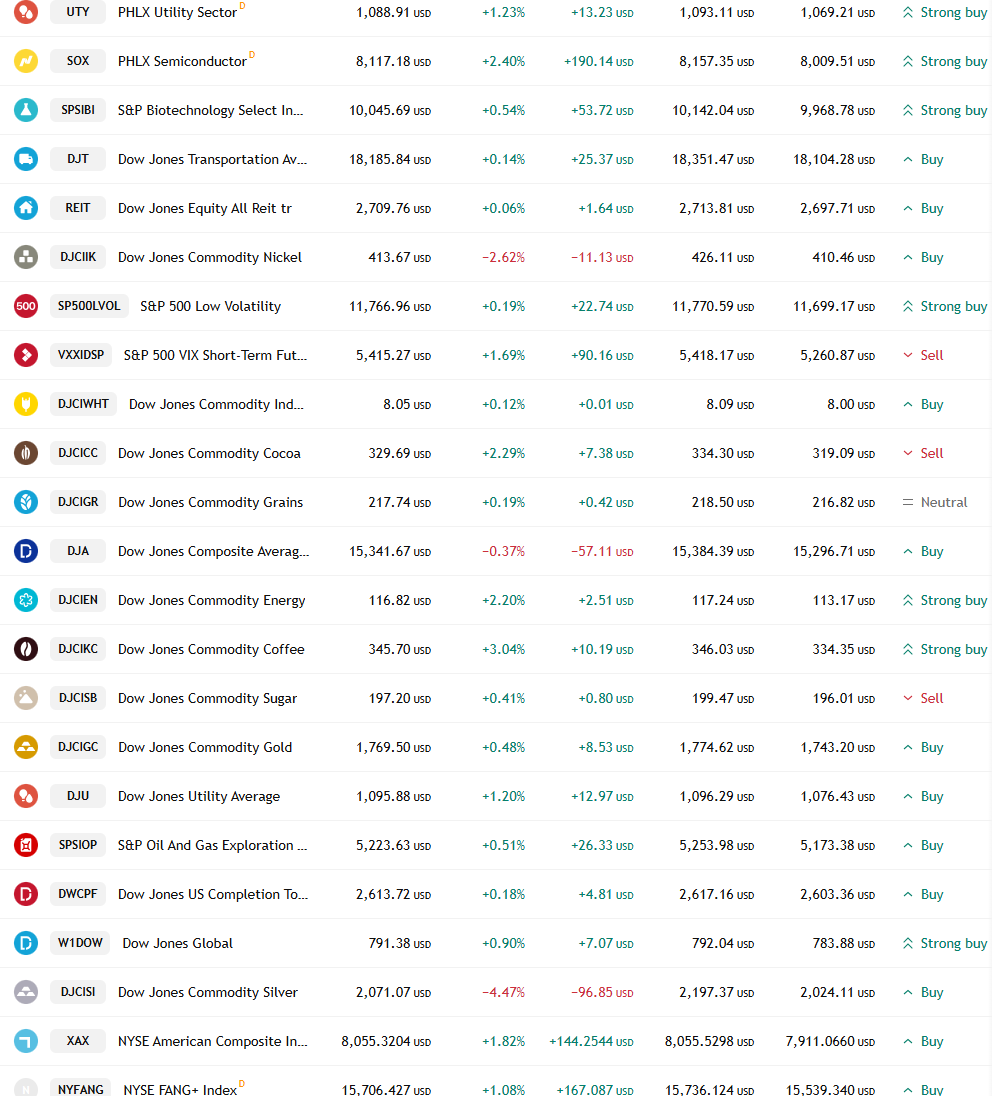Viewport: 992px width, 1096px height.
Task: Click -57.11 USD change in DJA row
Action: 602,551
